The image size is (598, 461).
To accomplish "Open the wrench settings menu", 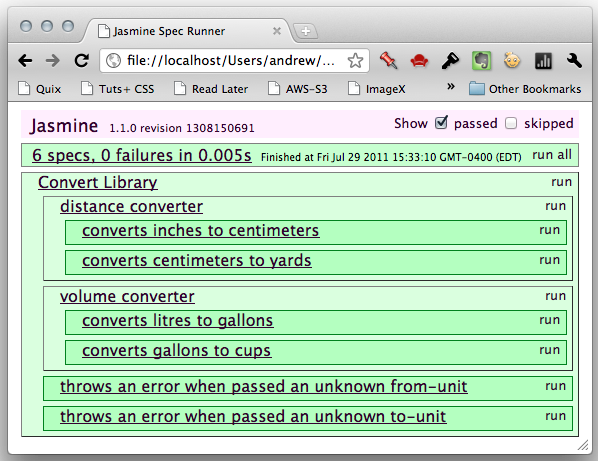I will [574, 61].
